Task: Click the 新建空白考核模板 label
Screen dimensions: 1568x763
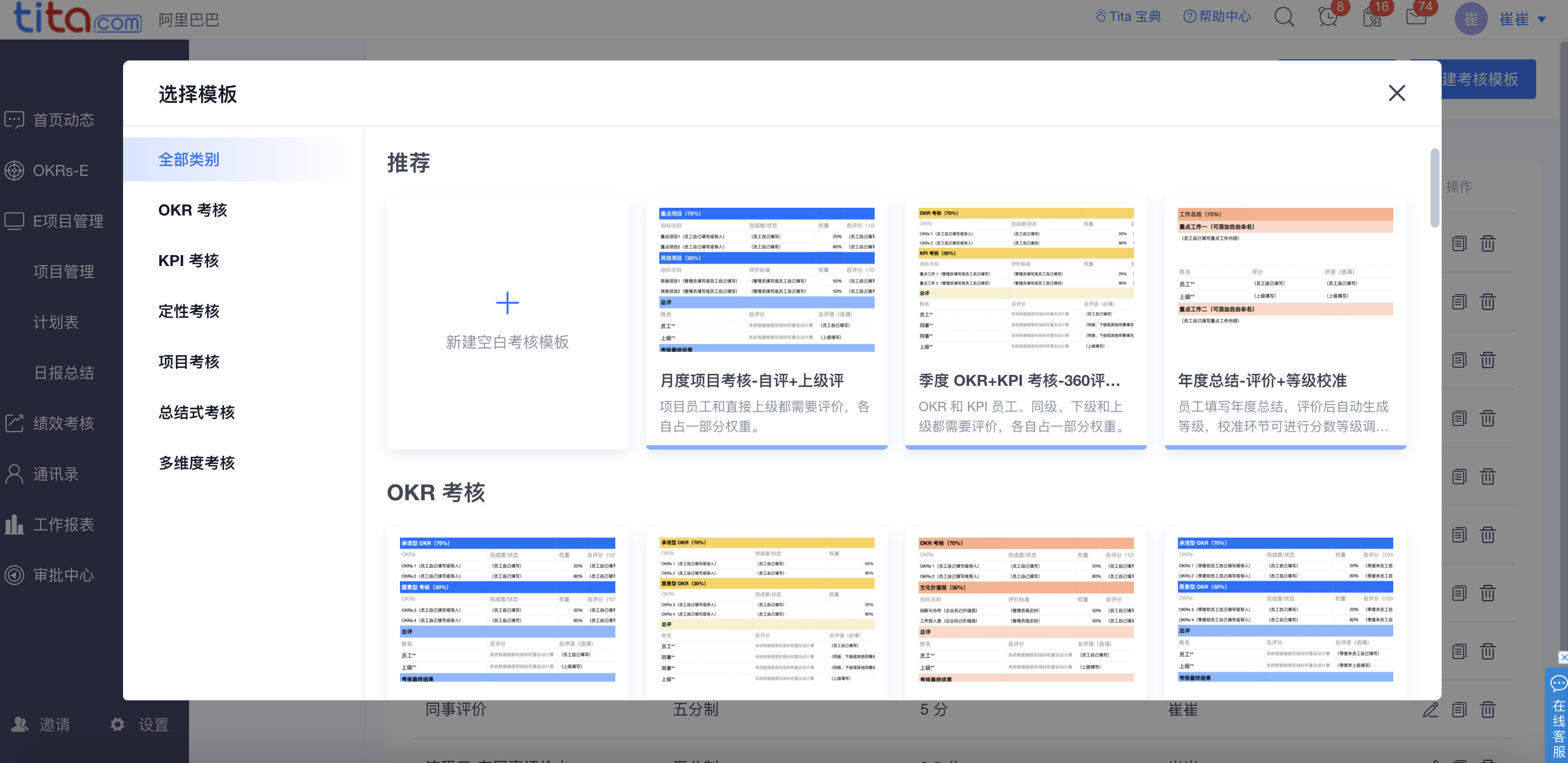Action: pos(507,341)
